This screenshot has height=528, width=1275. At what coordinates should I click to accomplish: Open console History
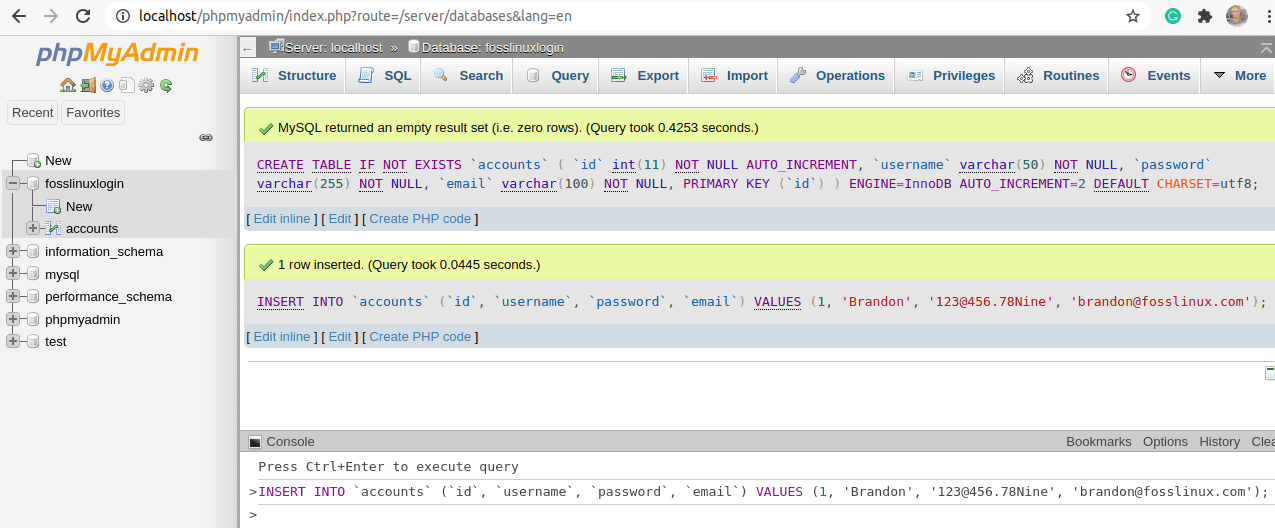1219,442
